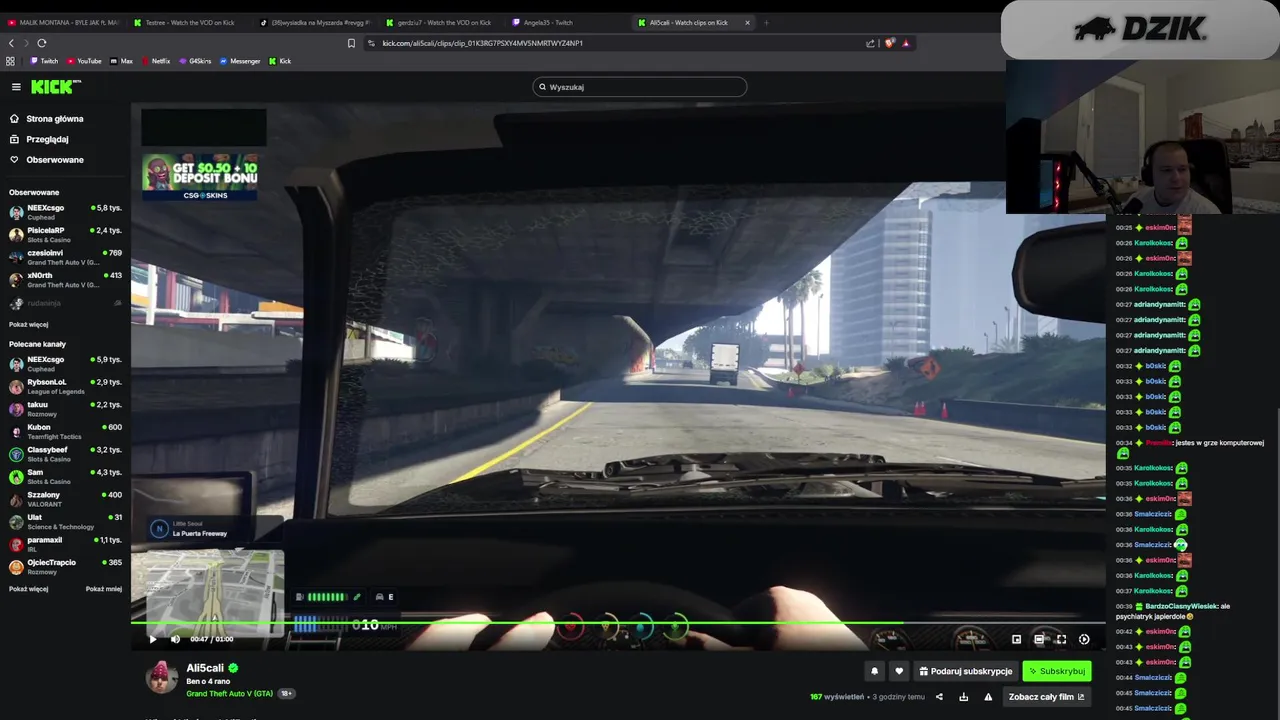Screen dimensions: 1280x720
Task: Open OjciecTrapcio channel
Action: pos(65,567)
